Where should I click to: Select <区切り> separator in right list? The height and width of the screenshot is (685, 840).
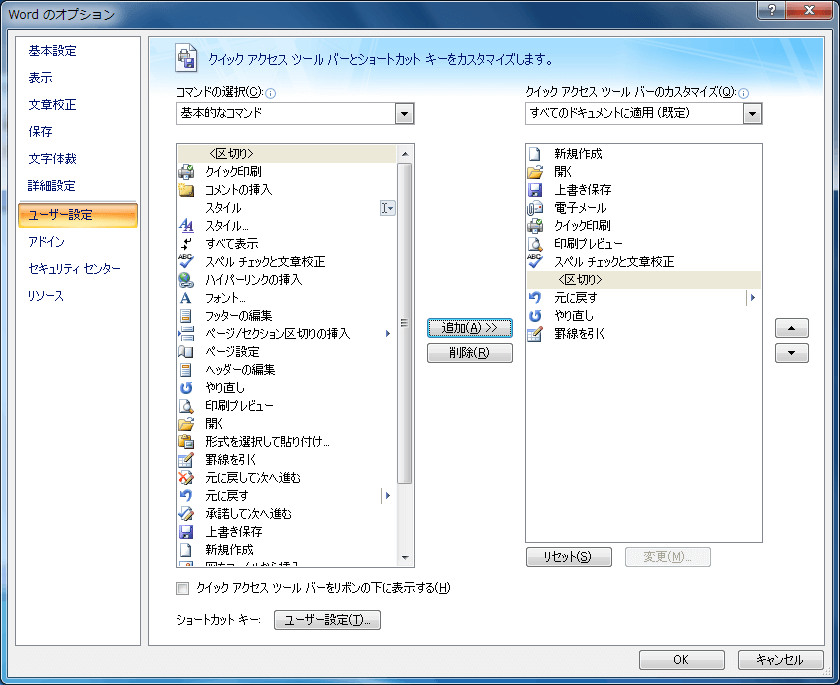643,280
